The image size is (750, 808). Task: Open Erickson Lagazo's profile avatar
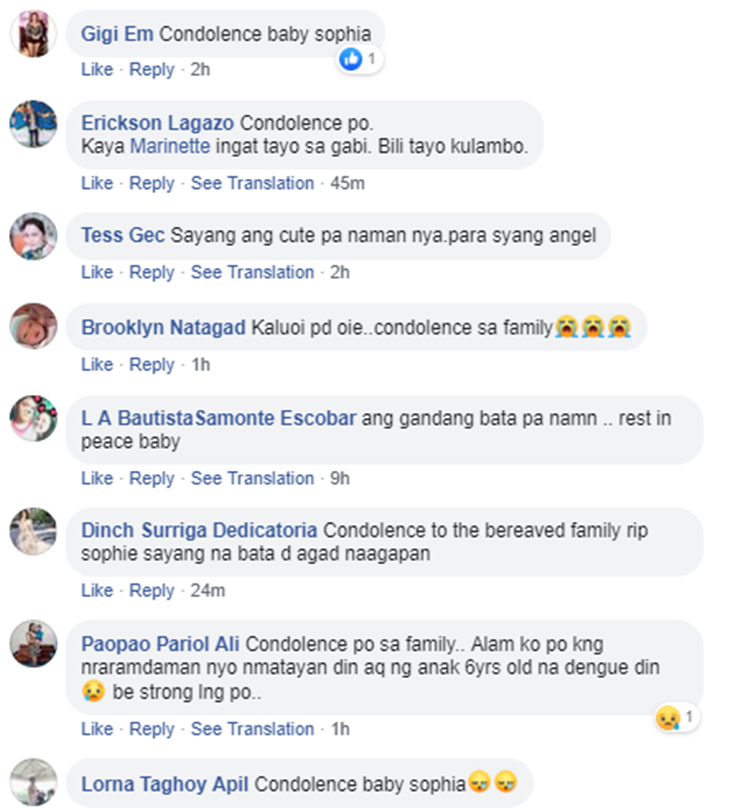pos(34,124)
